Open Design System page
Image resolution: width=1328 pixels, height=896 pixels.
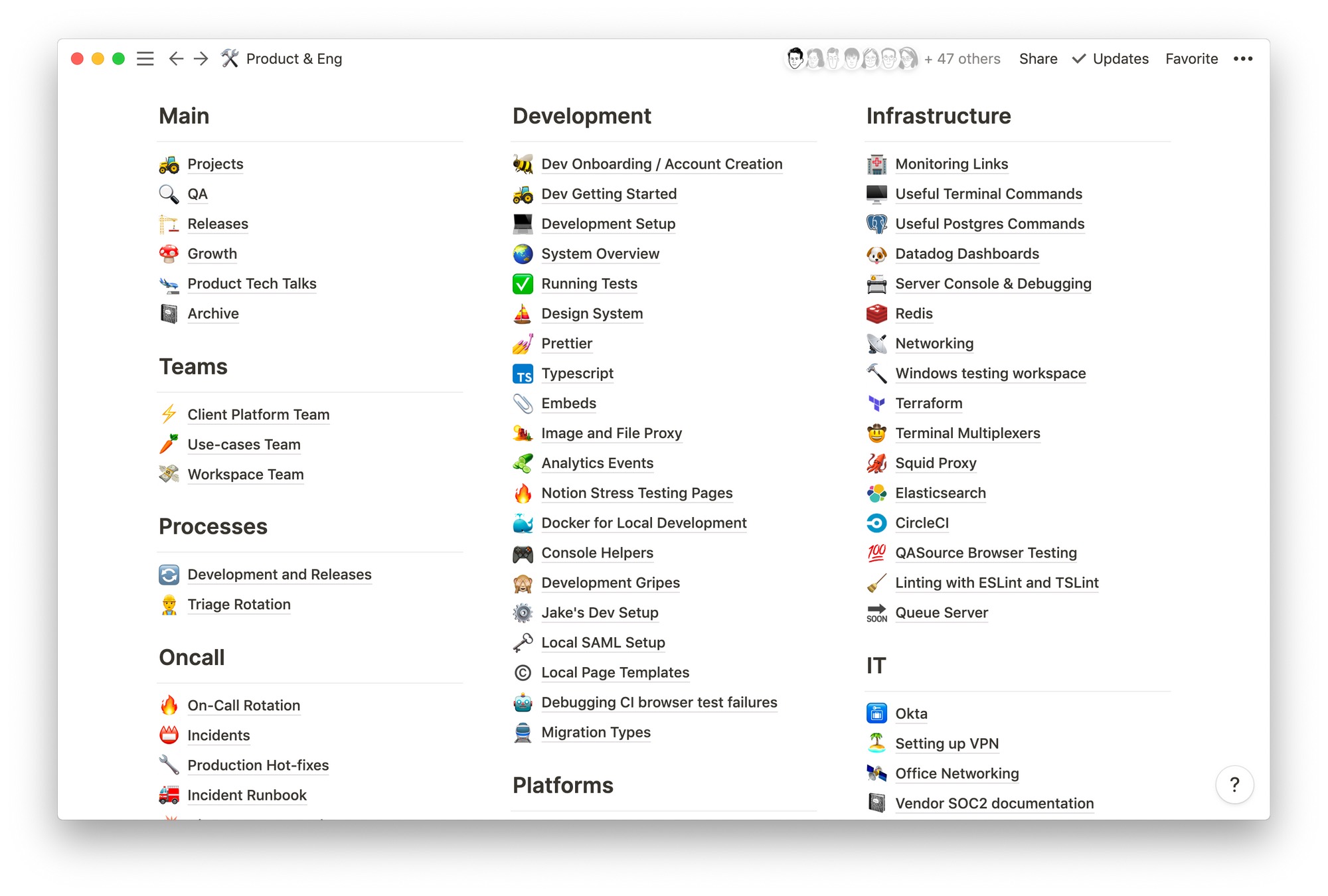pos(592,313)
